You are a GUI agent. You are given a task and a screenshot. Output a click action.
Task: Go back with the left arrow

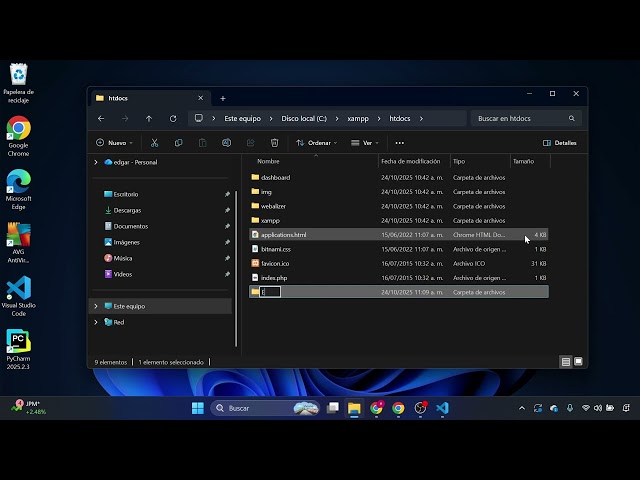[101, 118]
